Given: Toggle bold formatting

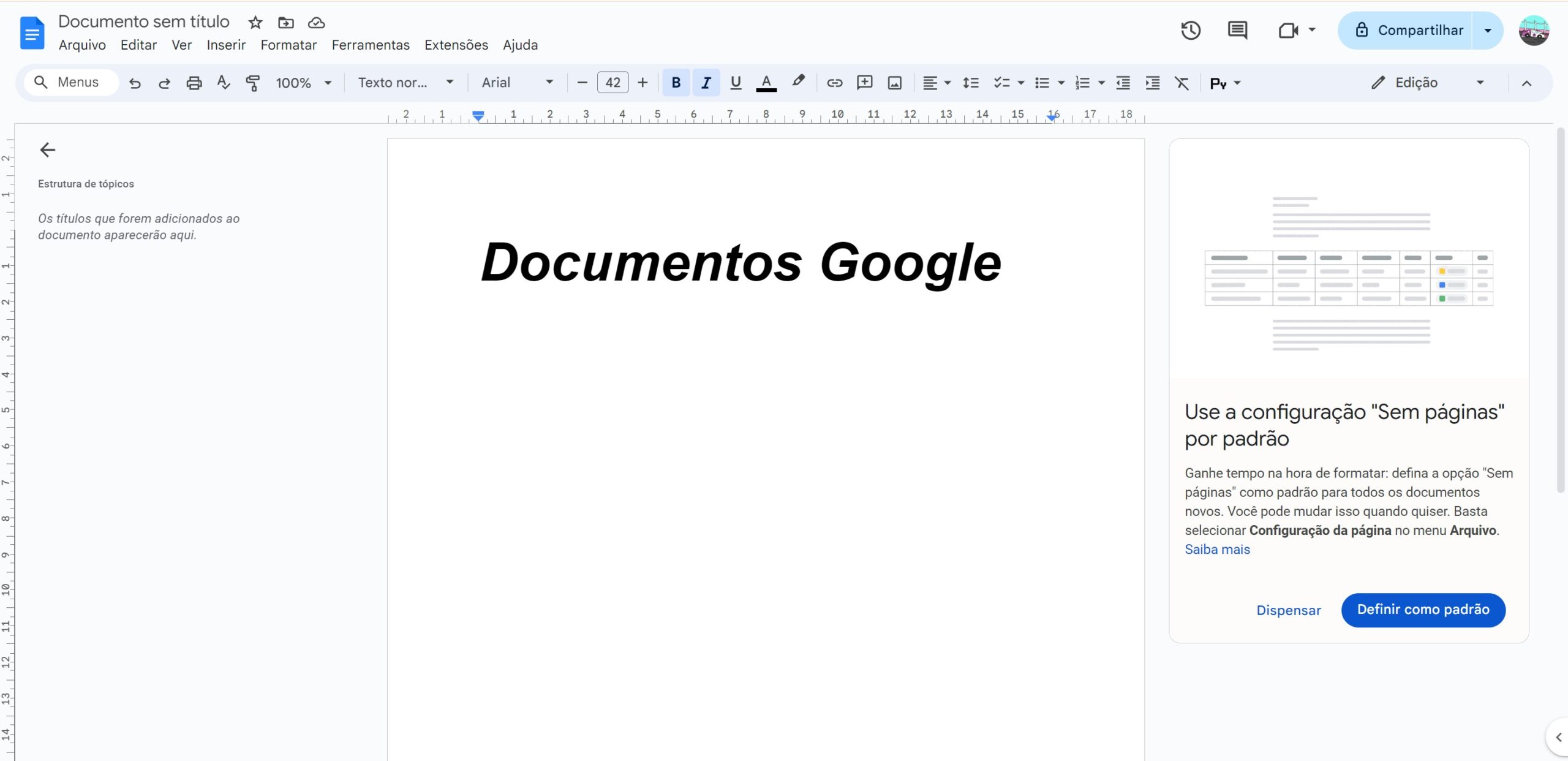Looking at the screenshot, I should click(x=676, y=82).
